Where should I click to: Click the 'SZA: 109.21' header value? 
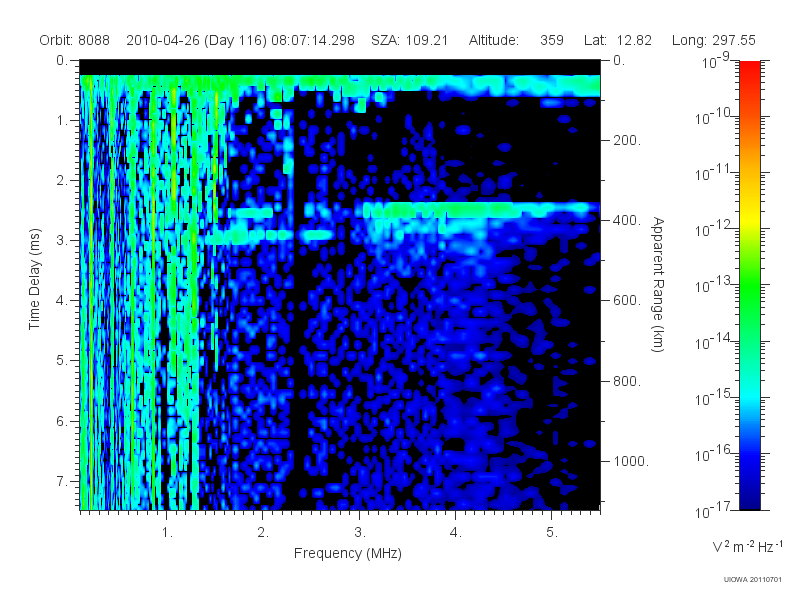coord(409,40)
